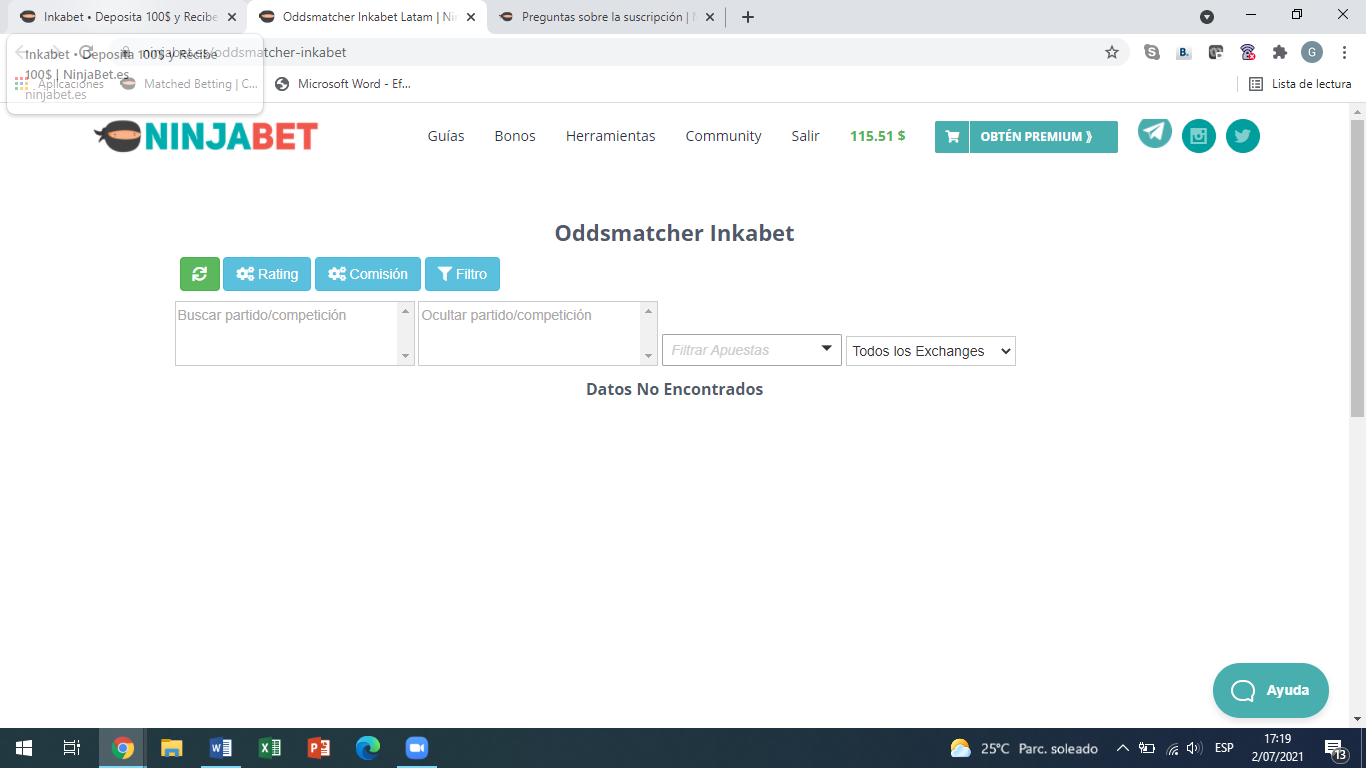
Task: Show hidden tray icons chevron
Action: pos(1123,748)
